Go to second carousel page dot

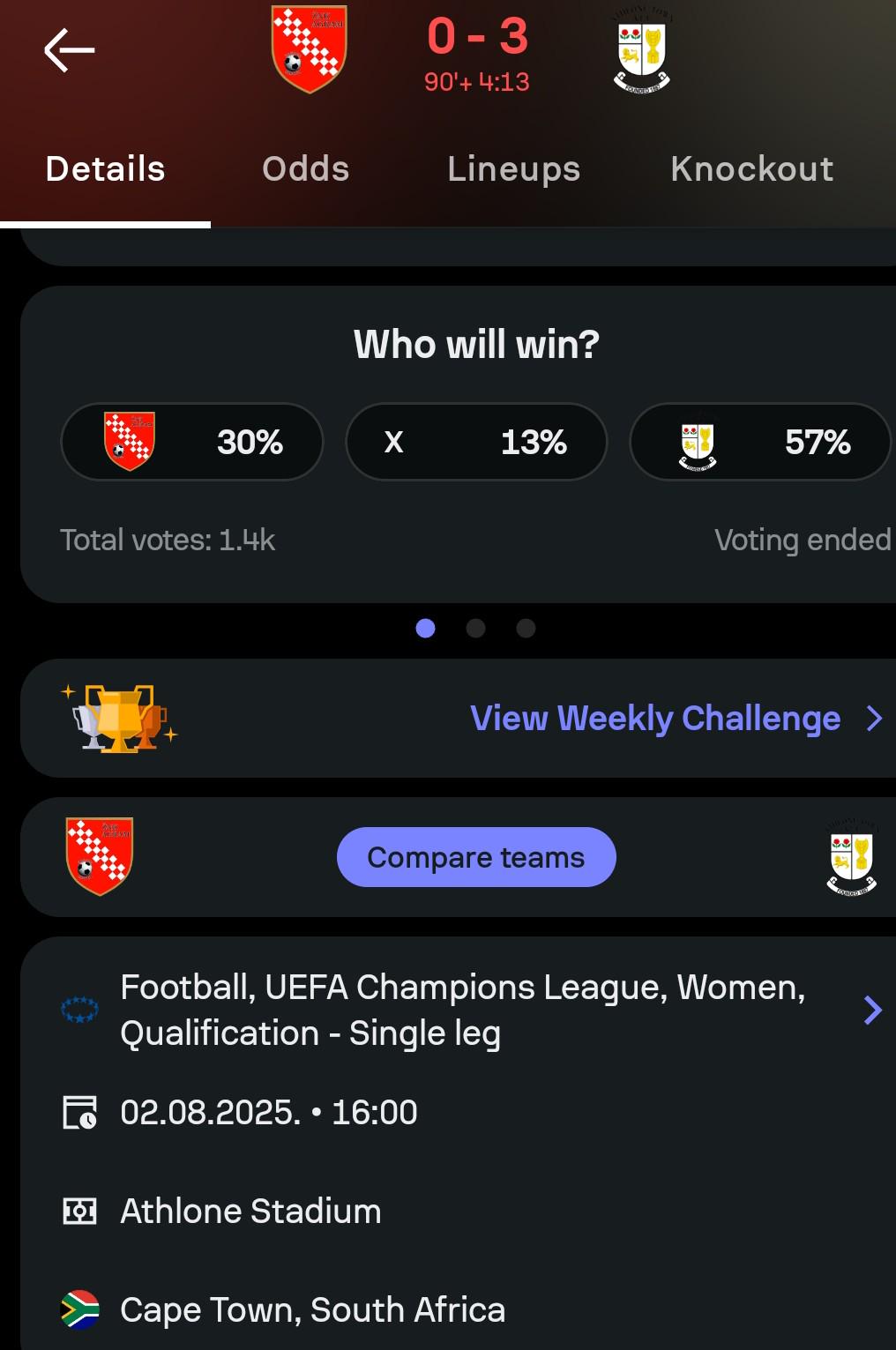coord(475,628)
